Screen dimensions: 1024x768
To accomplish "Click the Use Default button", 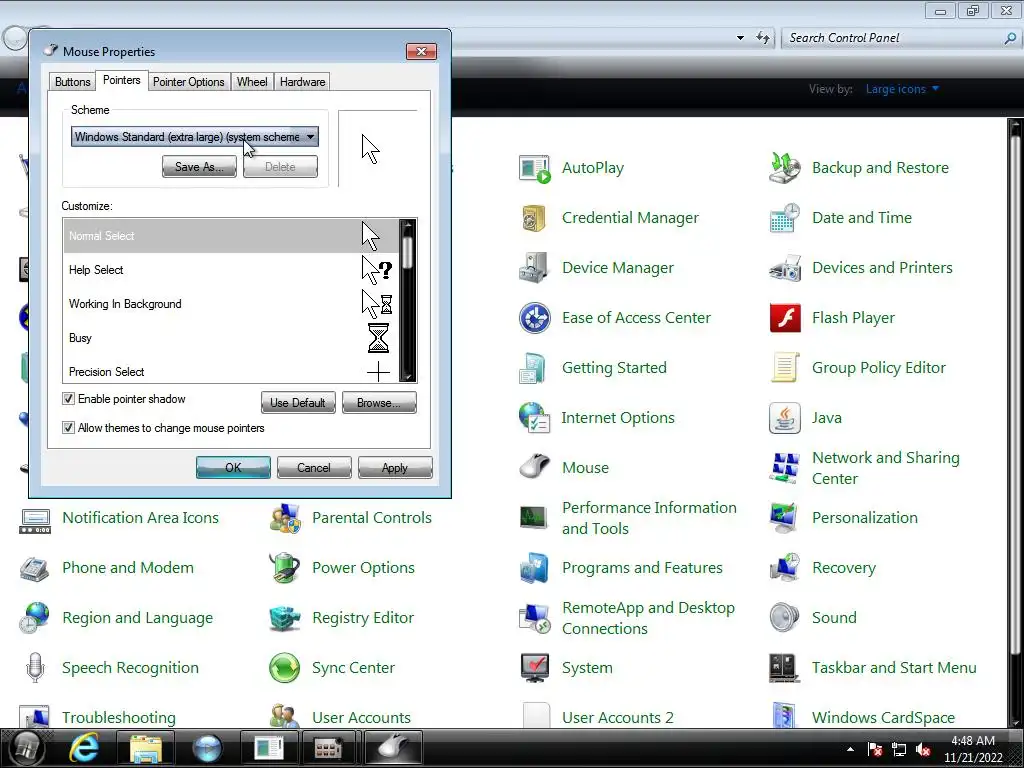I will tap(298, 403).
